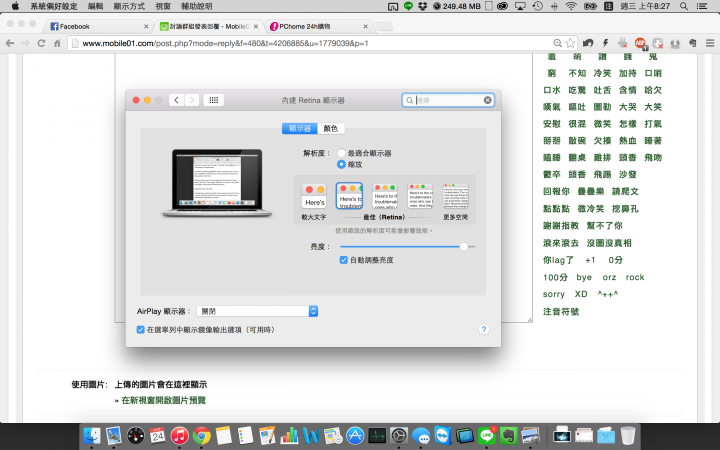Select the 縮放 scaled resolution option
Screen dimensions: 720x450
pos(341,163)
